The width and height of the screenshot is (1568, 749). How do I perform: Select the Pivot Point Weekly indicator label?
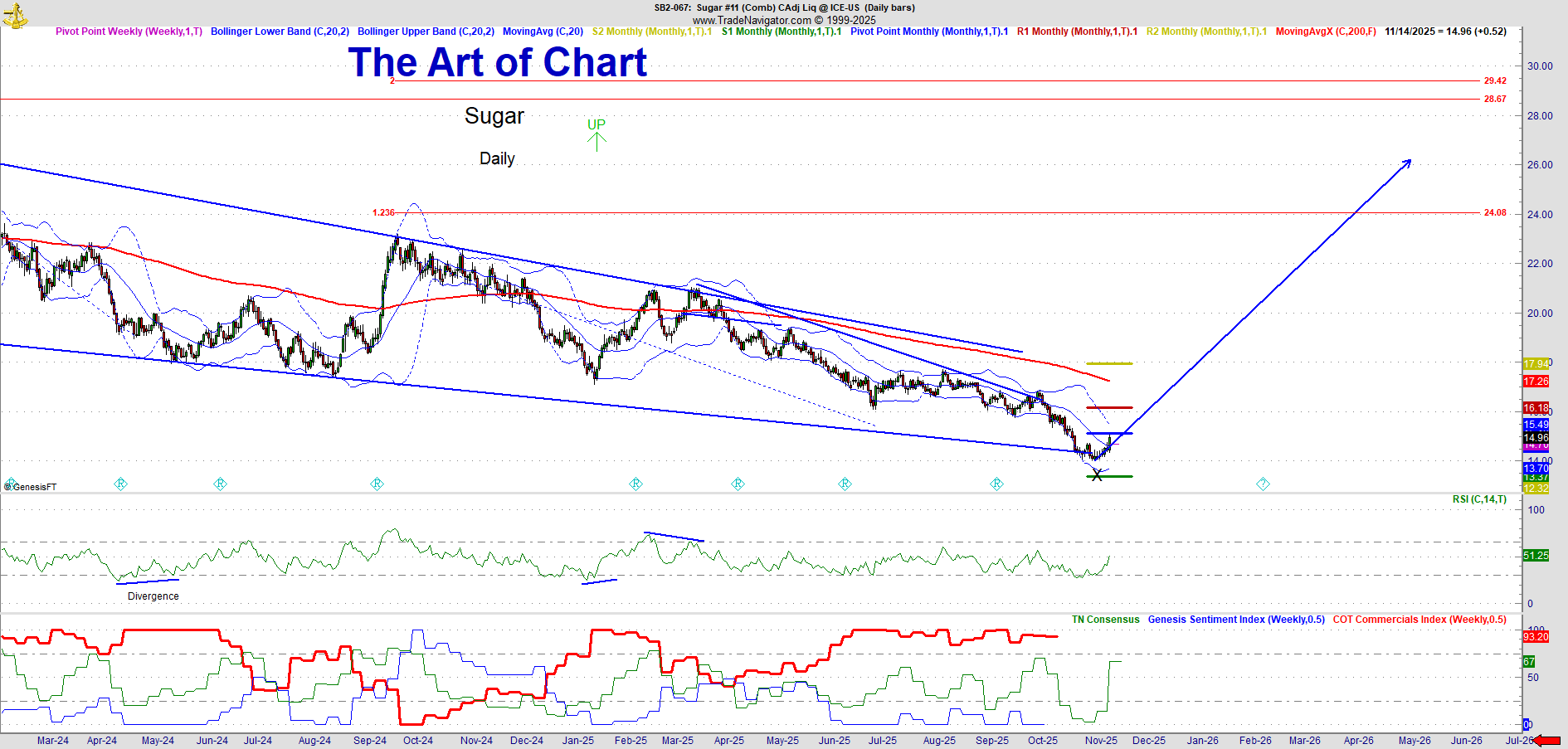[129, 32]
